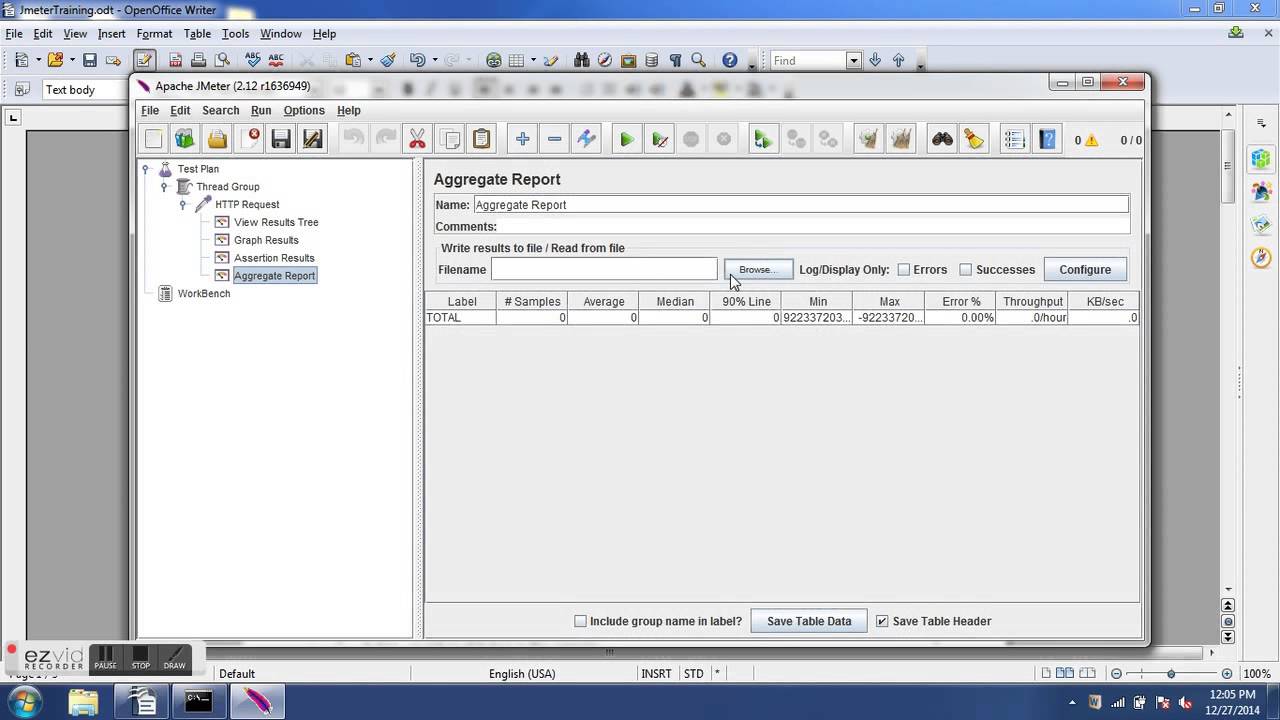The height and width of the screenshot is (720, 1280).
Task: Click the New test plan icon in JMeter
Action: (153, 140)
